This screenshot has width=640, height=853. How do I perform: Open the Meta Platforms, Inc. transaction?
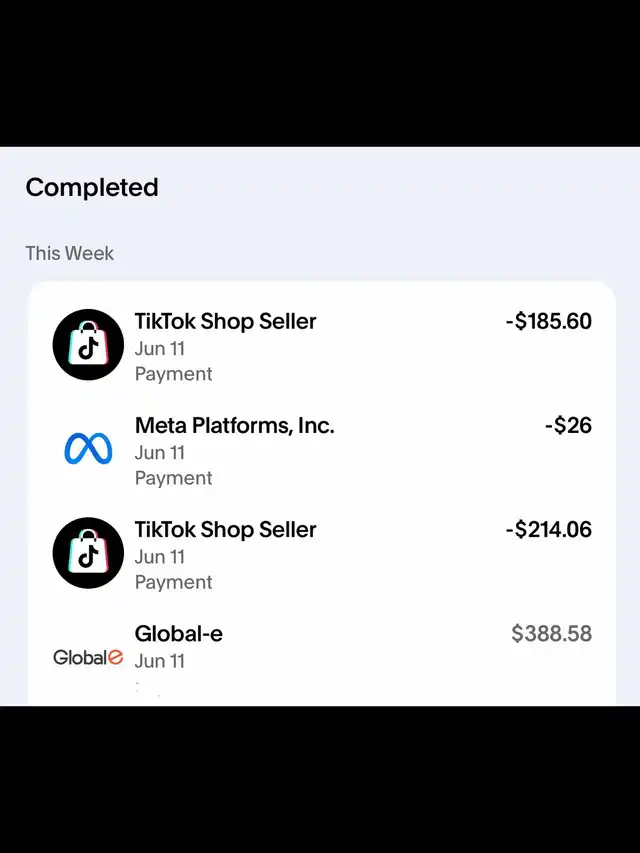234,425
